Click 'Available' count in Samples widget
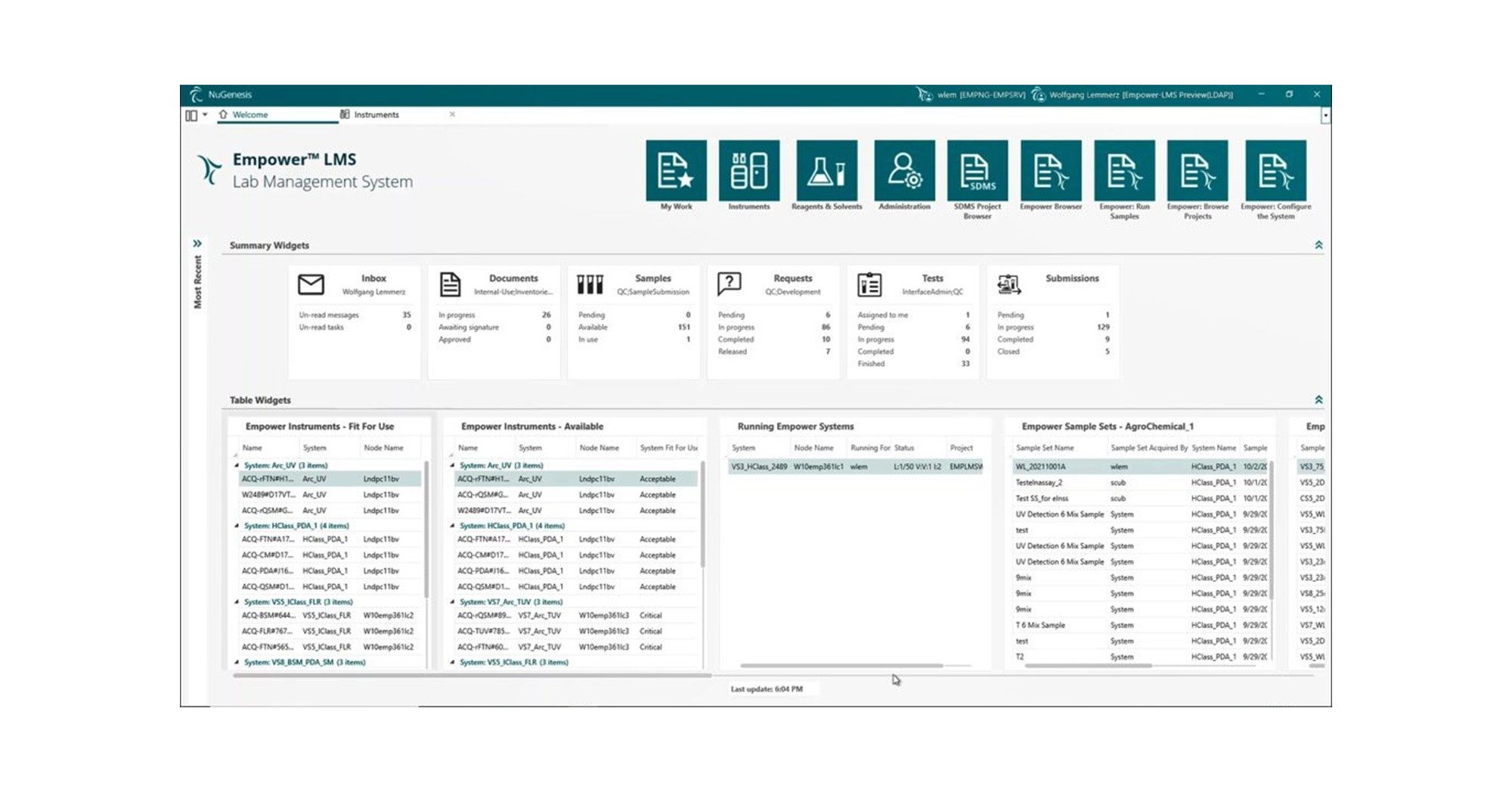Viewport: 1512px width, 792px height. [x=684, y=328]
